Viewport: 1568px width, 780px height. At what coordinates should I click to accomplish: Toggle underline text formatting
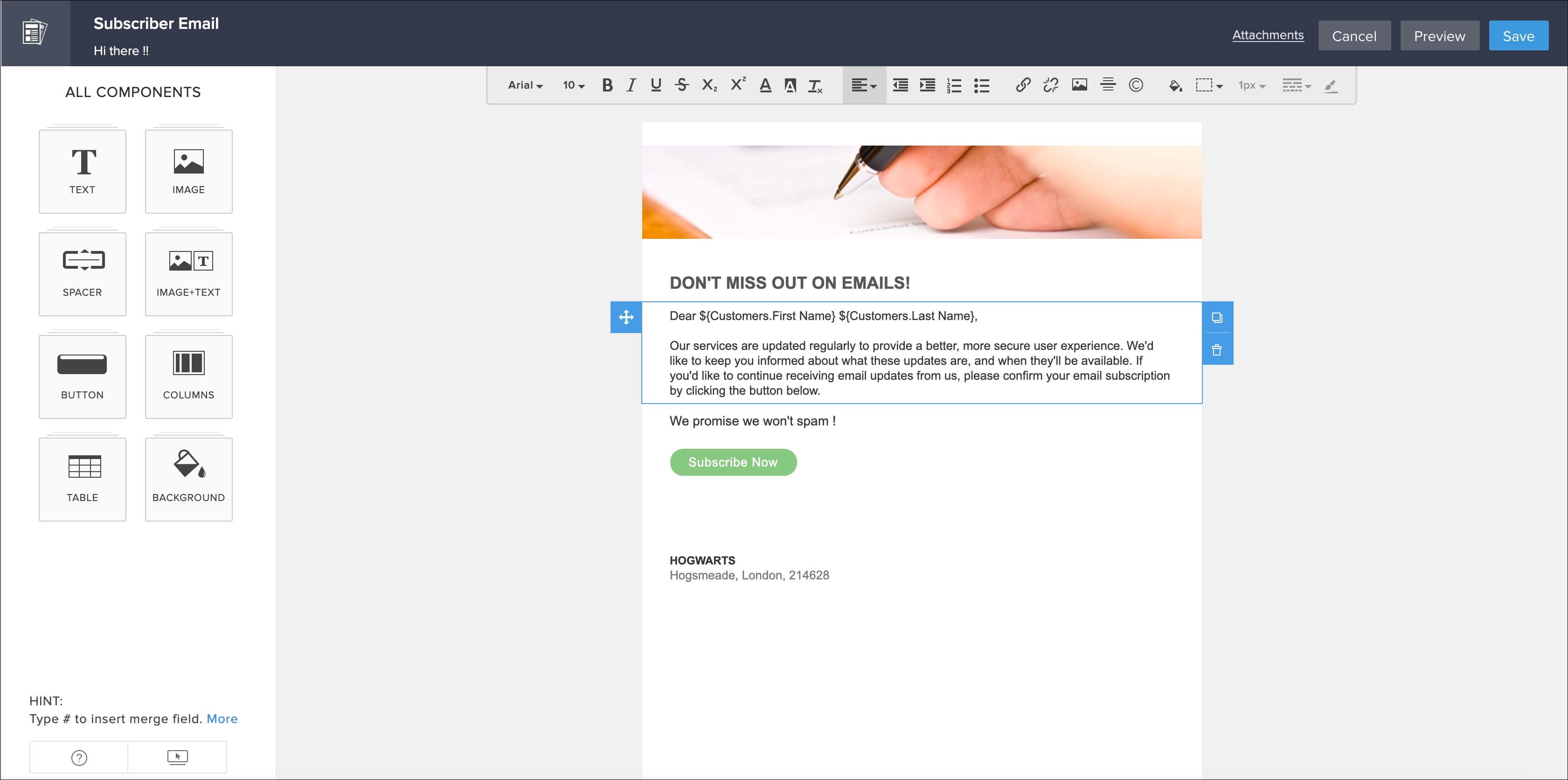point(656,85)
